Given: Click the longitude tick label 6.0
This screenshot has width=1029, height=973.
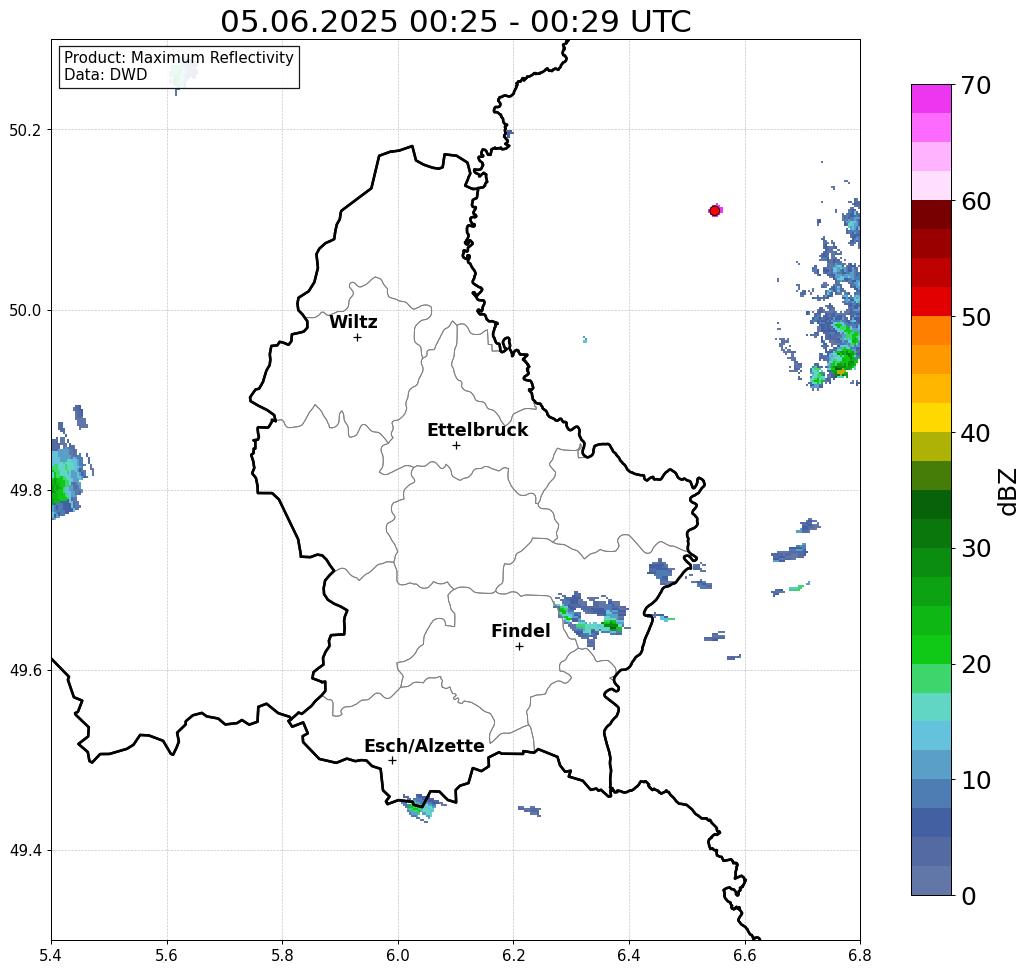Looking at the screenshot, I should point(398,955).
